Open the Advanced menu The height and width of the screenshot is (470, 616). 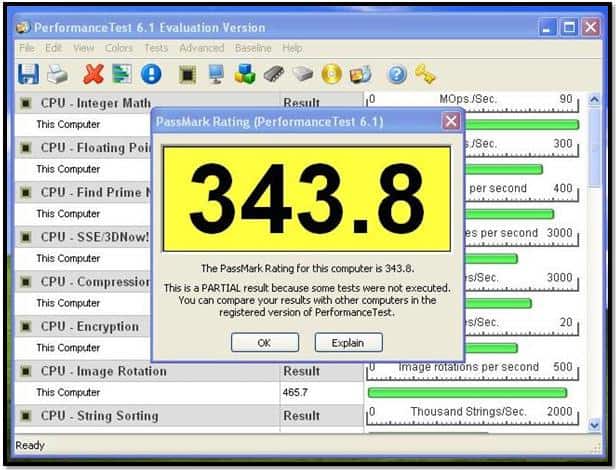[202, 48]
